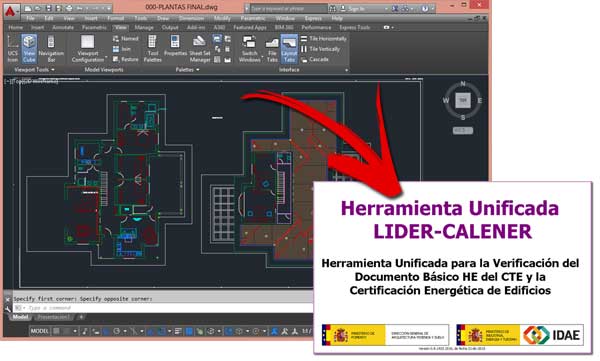Toggle the View Cube button
The image size is (600, 361).
[x=29, y=49]
